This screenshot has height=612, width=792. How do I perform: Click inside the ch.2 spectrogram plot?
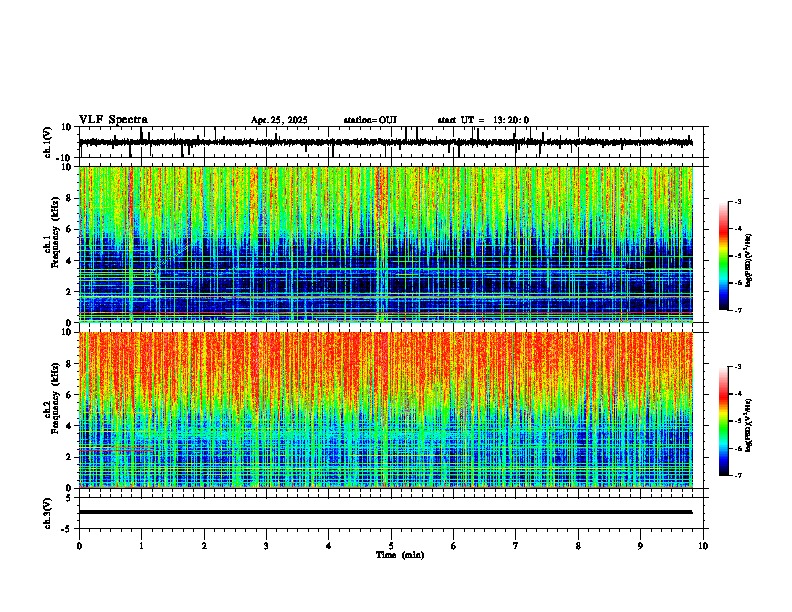(386, 410)
